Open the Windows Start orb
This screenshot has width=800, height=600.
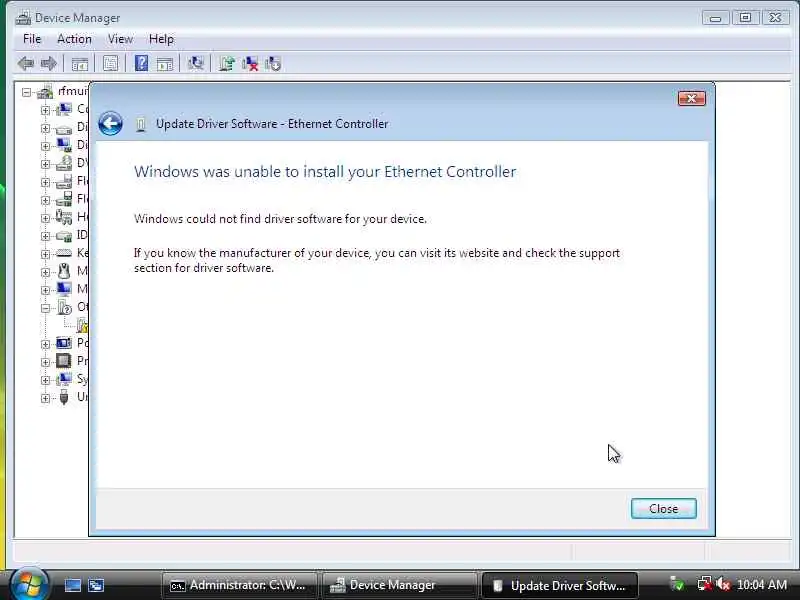point(29,584)
